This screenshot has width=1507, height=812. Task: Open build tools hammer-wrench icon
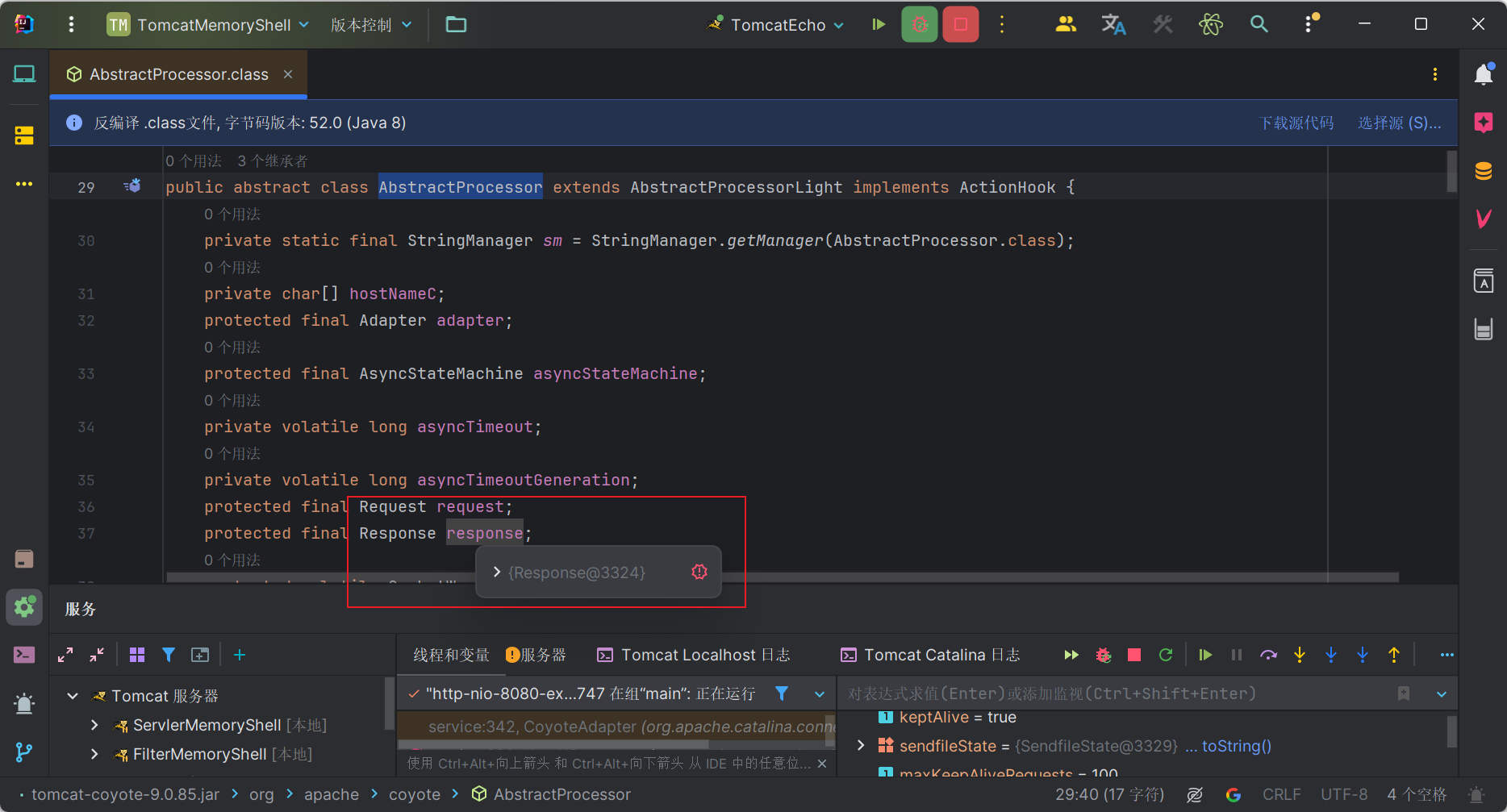pos(1163,24)
